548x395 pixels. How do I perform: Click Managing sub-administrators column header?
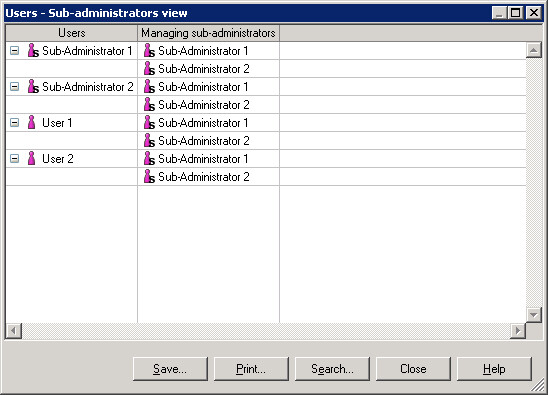tap(208, 33)
